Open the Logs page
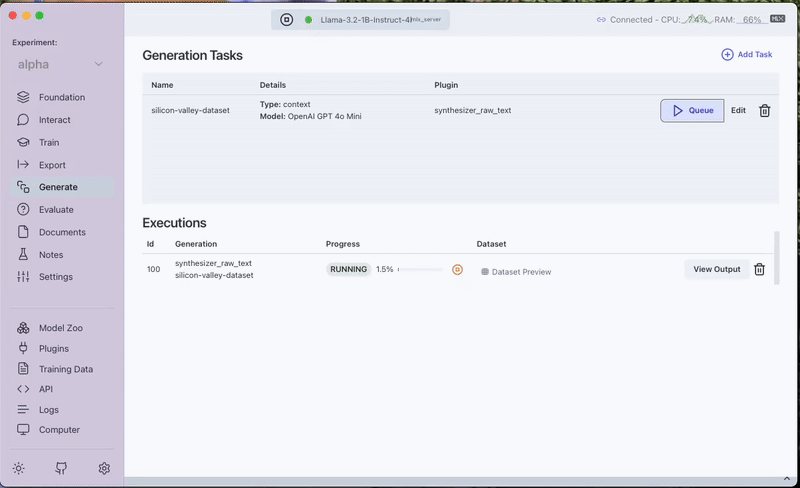 pos(48,410)
